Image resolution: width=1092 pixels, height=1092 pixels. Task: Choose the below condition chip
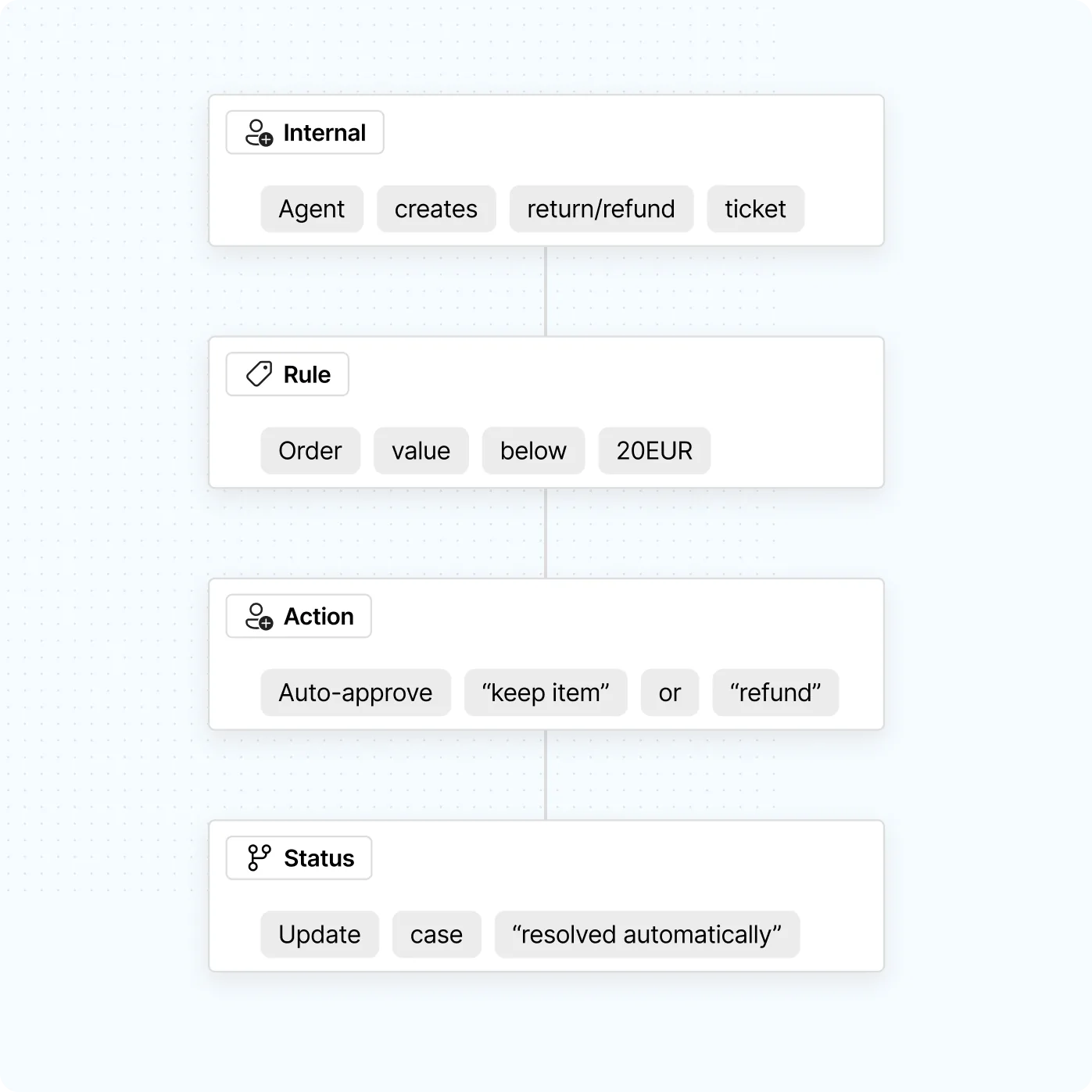click(533, 450)
